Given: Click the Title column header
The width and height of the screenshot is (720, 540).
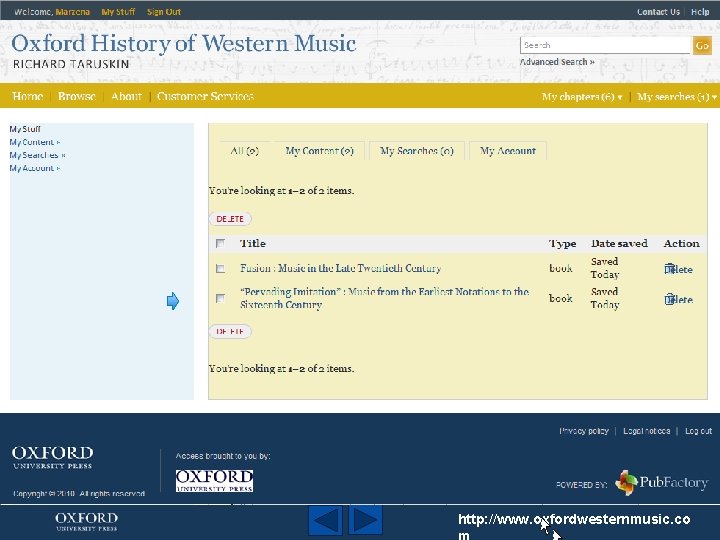Looking at the screenshot, I should coord(253,243).
